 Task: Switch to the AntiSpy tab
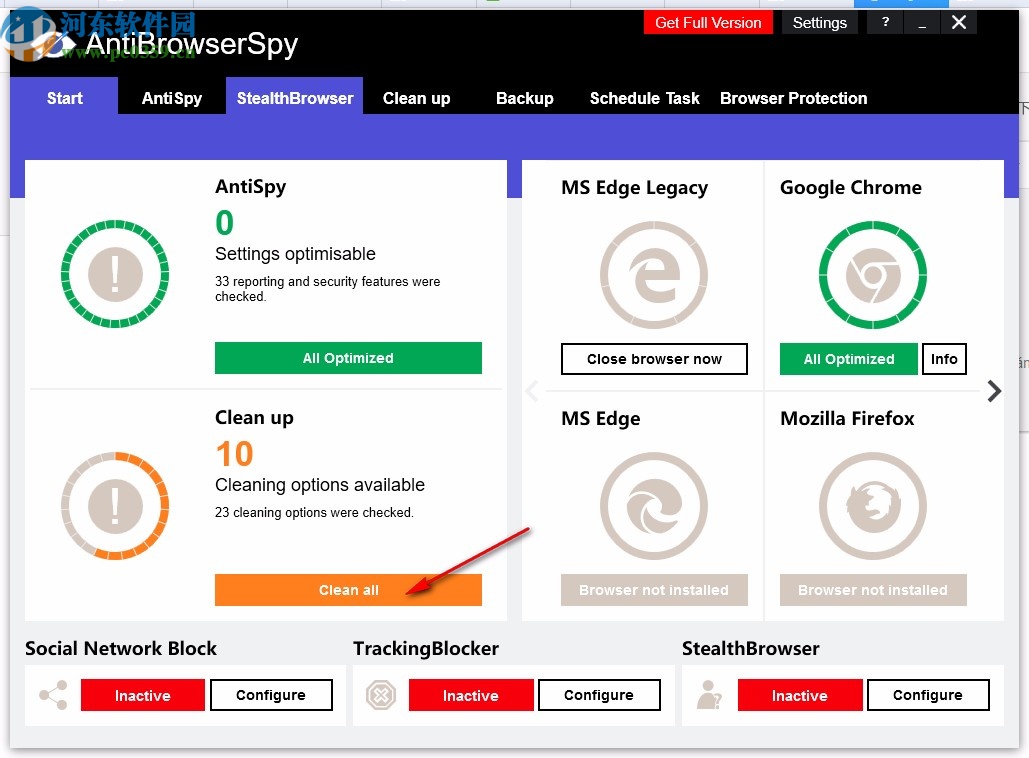coord(170,98)
